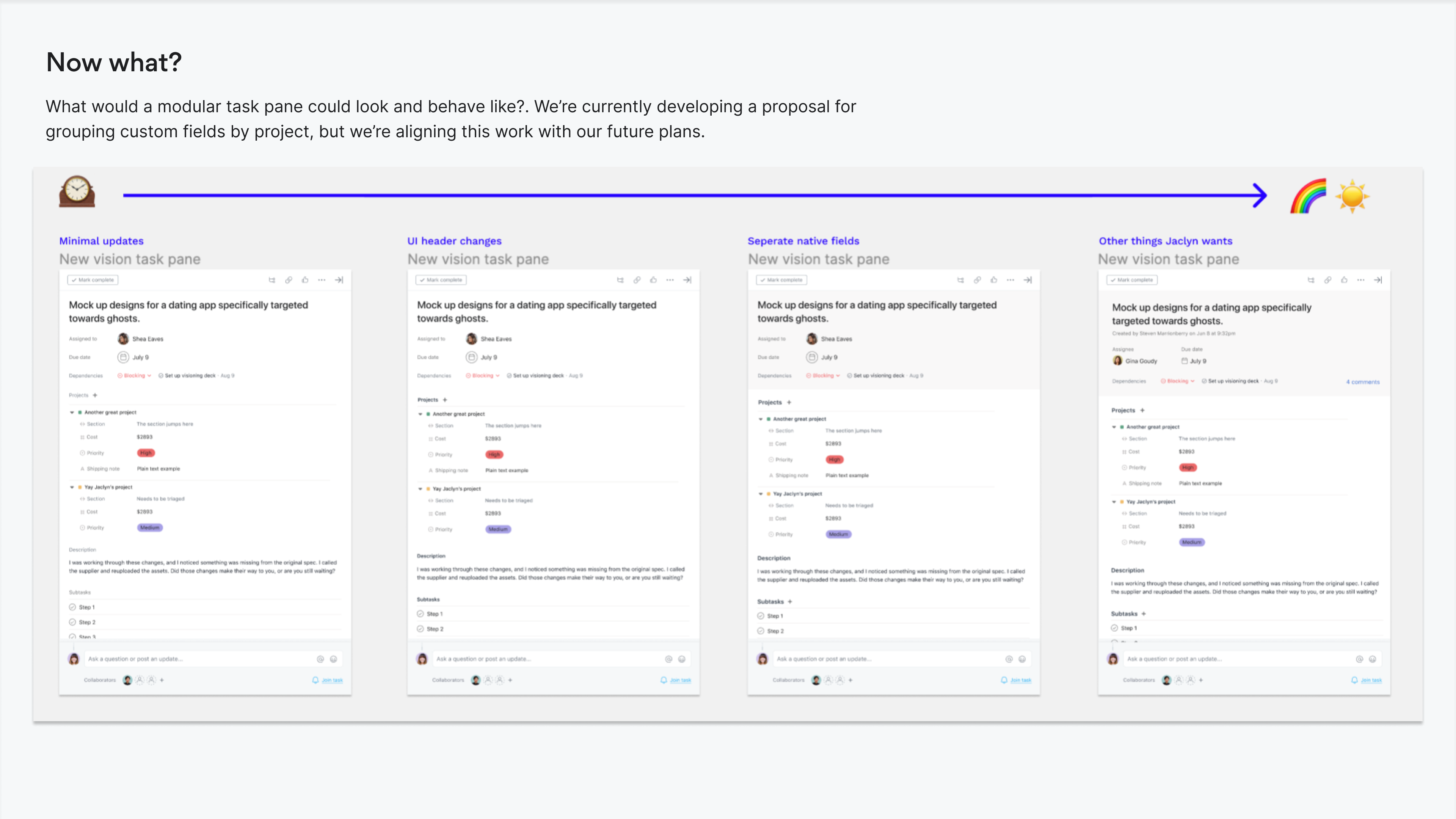Check Step 1 subtask in Minimal updates pane

pyautogui.click(x=72, y=607)
